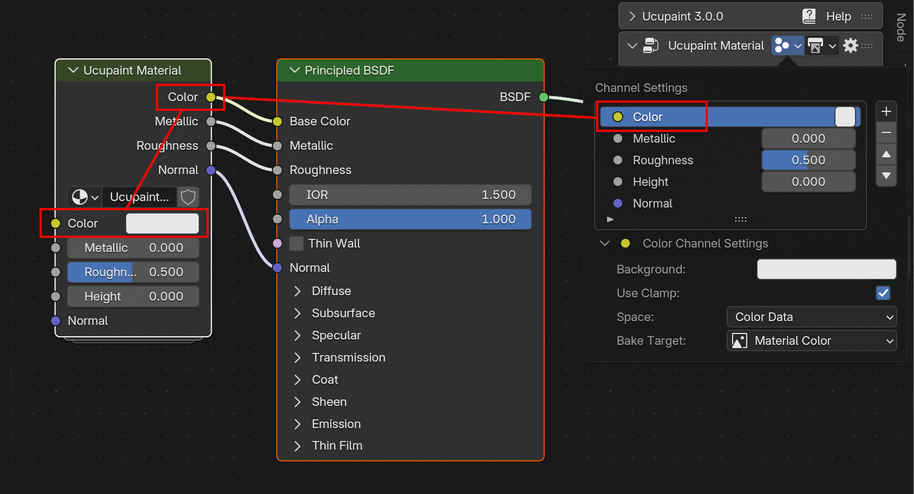This screenshot has width=914, height=494.
Task: Expand the Thin Film section
Action: click(297, 446)
